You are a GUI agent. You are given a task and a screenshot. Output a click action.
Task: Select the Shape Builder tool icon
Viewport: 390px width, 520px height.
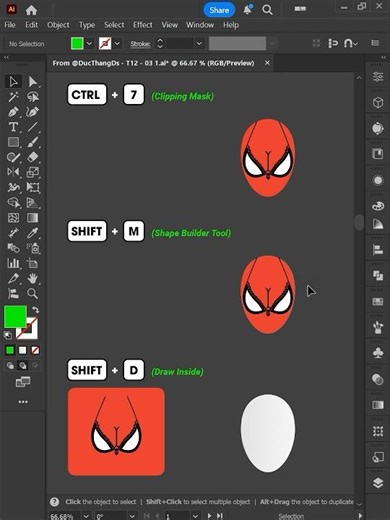click(13, 202)
